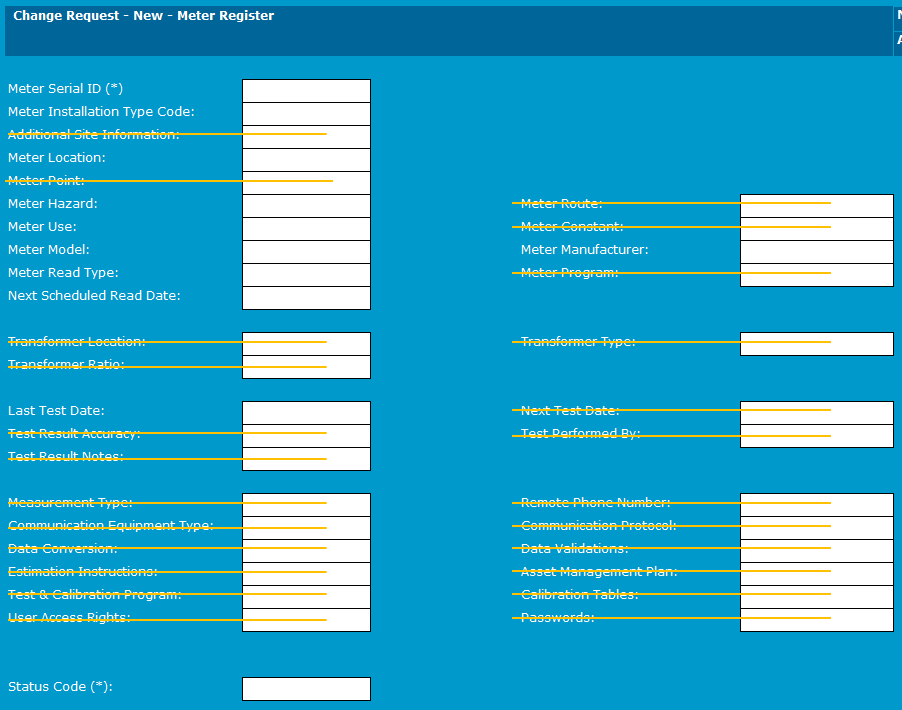Click the Status Code input field
Screen dimensions: 902x710
[306, 689]
